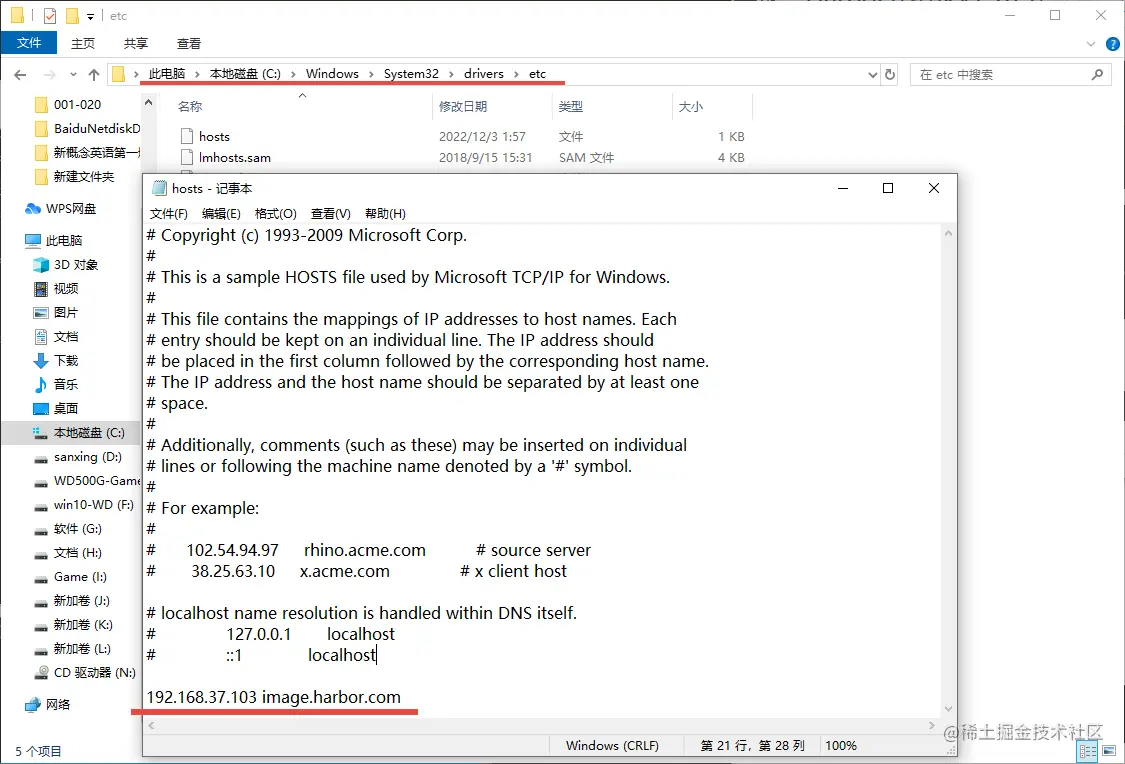This screenshot has width=1125, height=764.
Task: Click System32 in the address path
Action: pyautogui.click(x=410, y=74)
